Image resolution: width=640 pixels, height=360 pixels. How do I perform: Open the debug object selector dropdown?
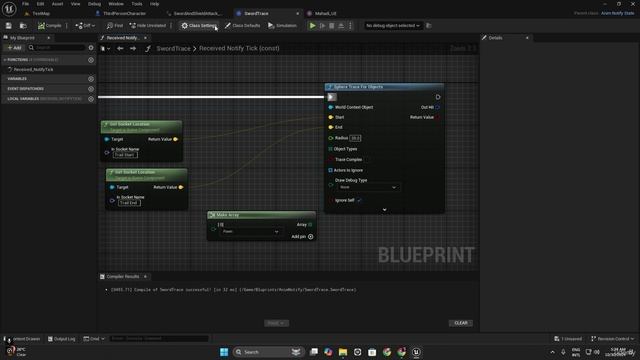click(x=392, y=26)
